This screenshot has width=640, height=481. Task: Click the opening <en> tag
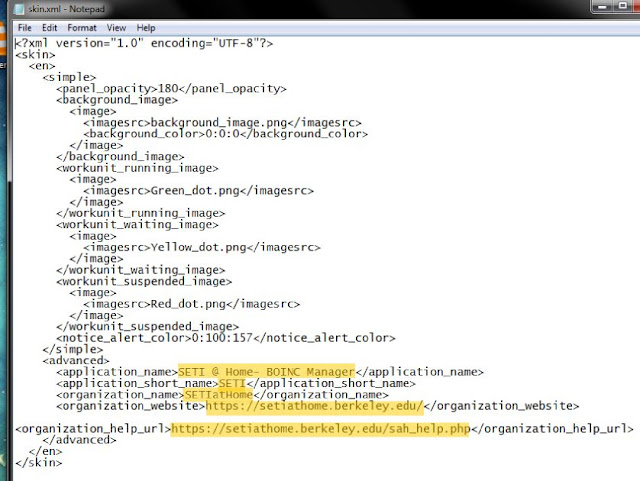(42, 66)
